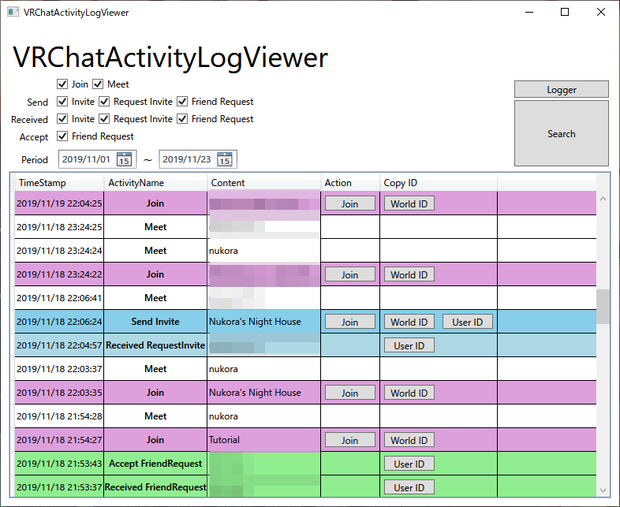Click Join button in 22:04:25 row
The width and height of the screenshot is (620, 507).
pyautogui.click(x=350, y=203)
